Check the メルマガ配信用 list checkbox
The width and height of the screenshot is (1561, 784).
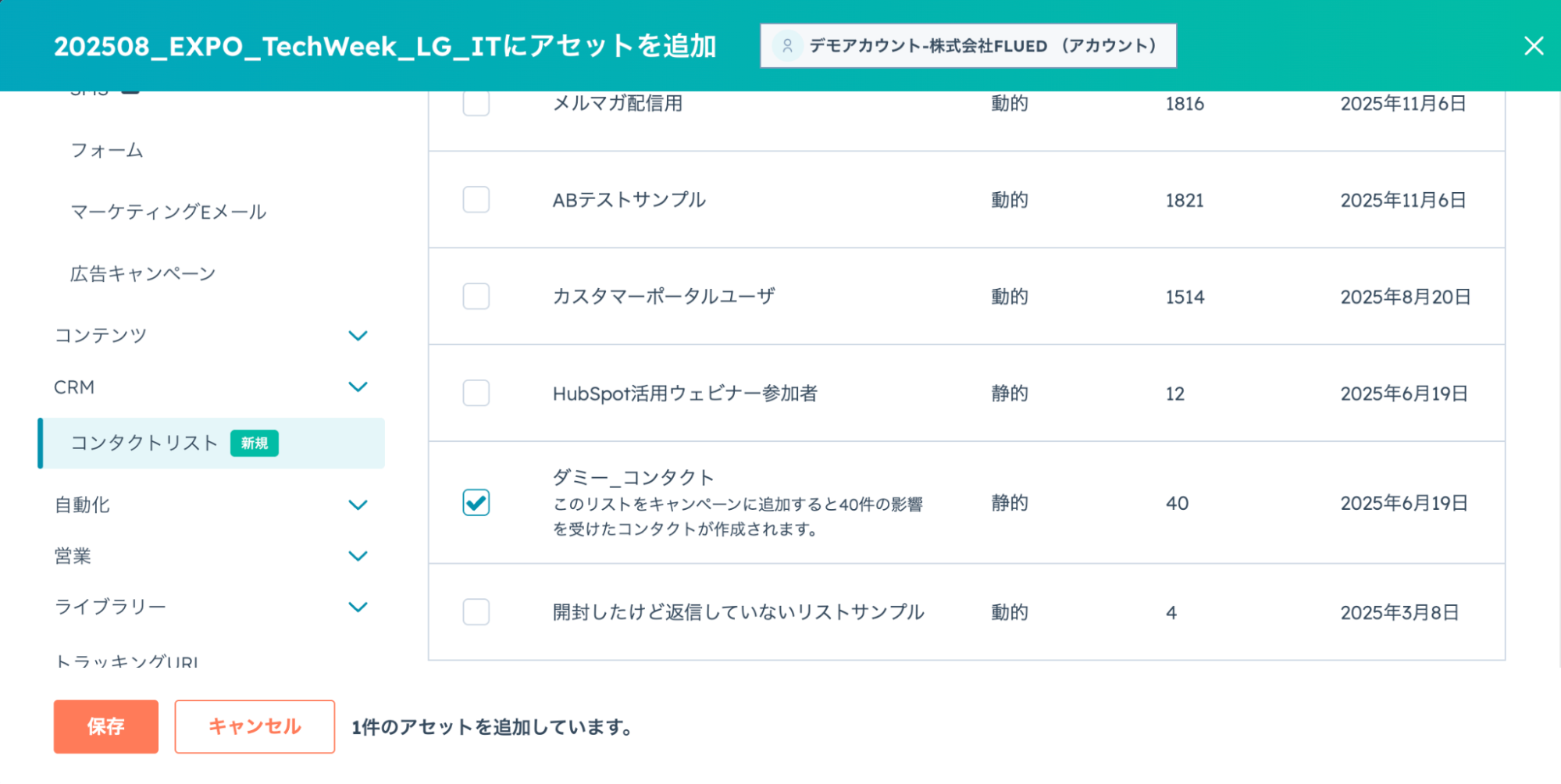pyautogui.click(x=476, y=103)
